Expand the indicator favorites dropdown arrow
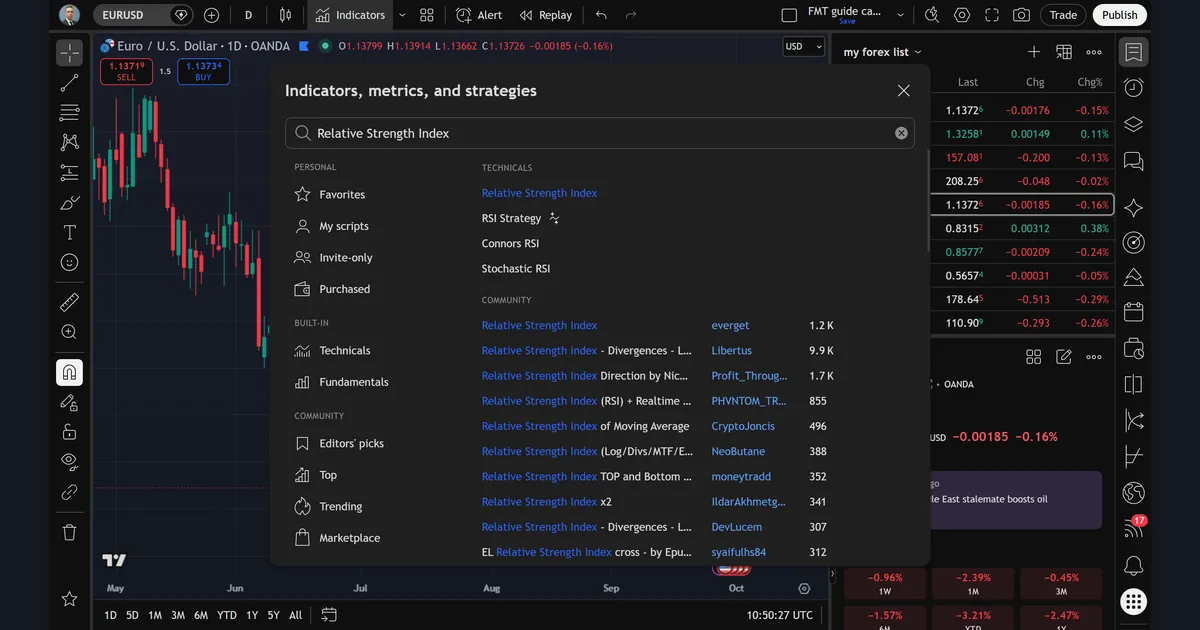The image size is (1200, 630). point(402,15)
